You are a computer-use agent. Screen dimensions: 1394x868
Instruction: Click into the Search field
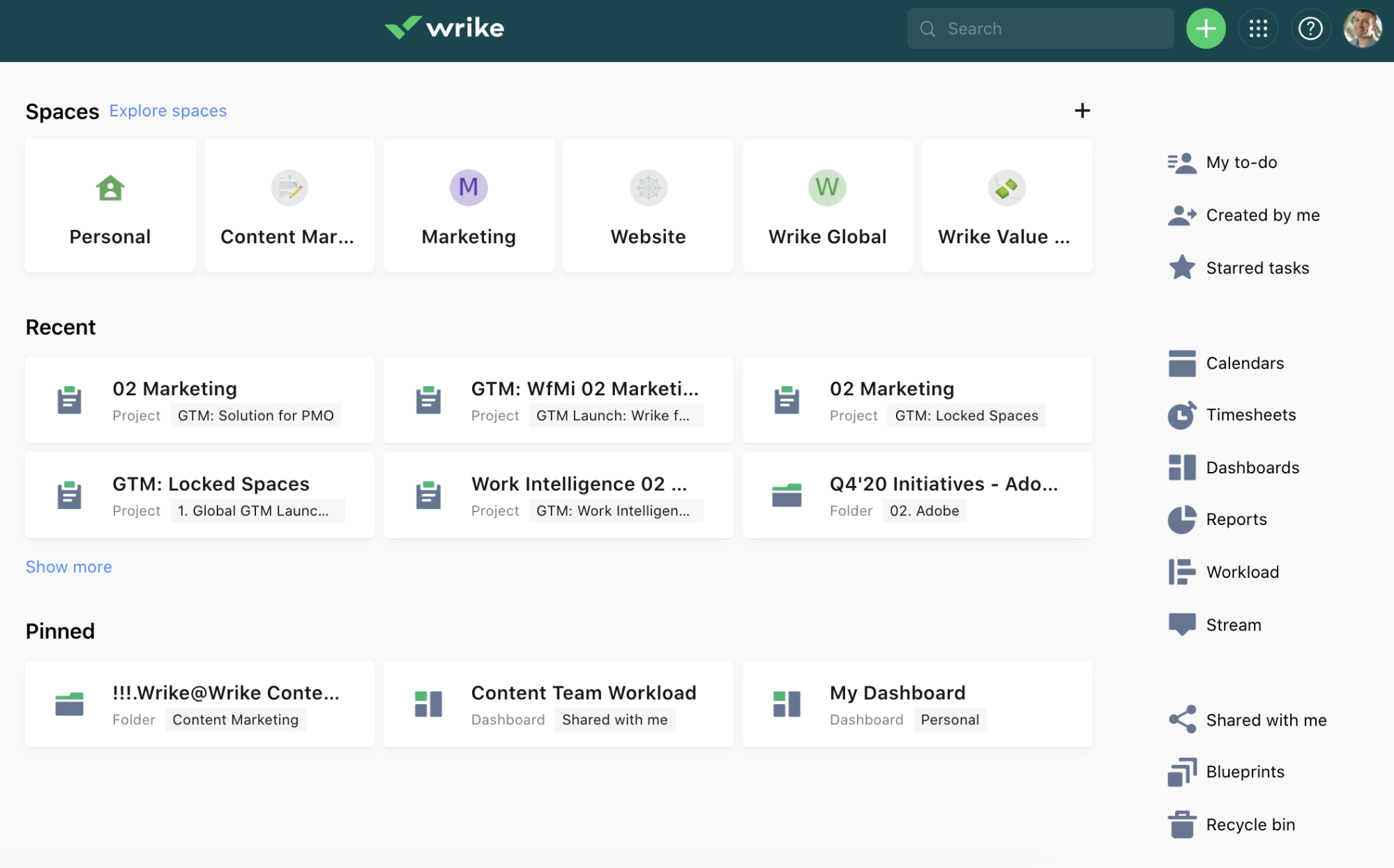point(1046,29)
